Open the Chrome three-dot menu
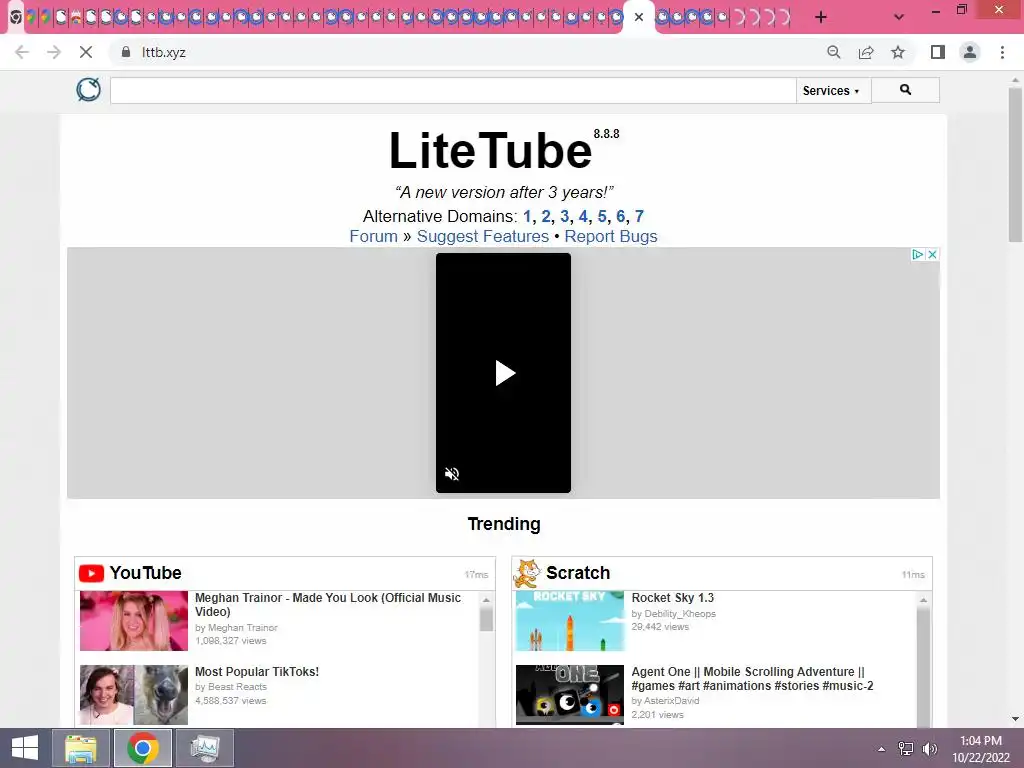 1002,52
